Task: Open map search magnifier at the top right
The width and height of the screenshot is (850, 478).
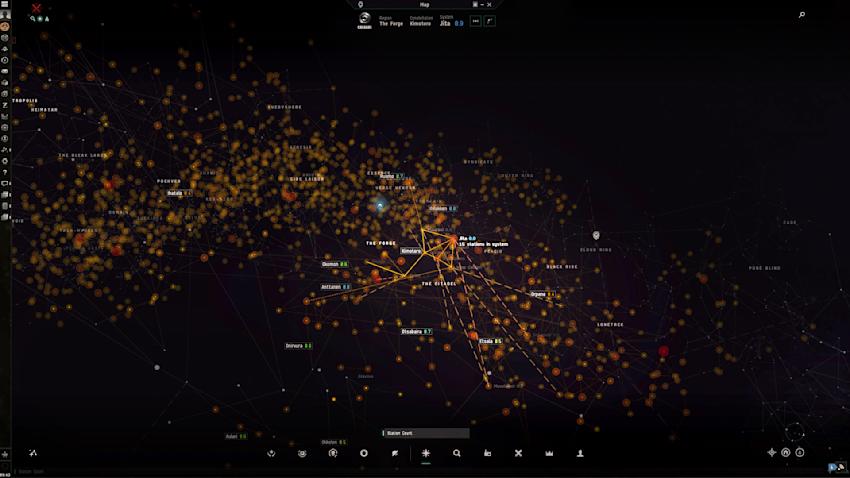Action: point(802,15)
